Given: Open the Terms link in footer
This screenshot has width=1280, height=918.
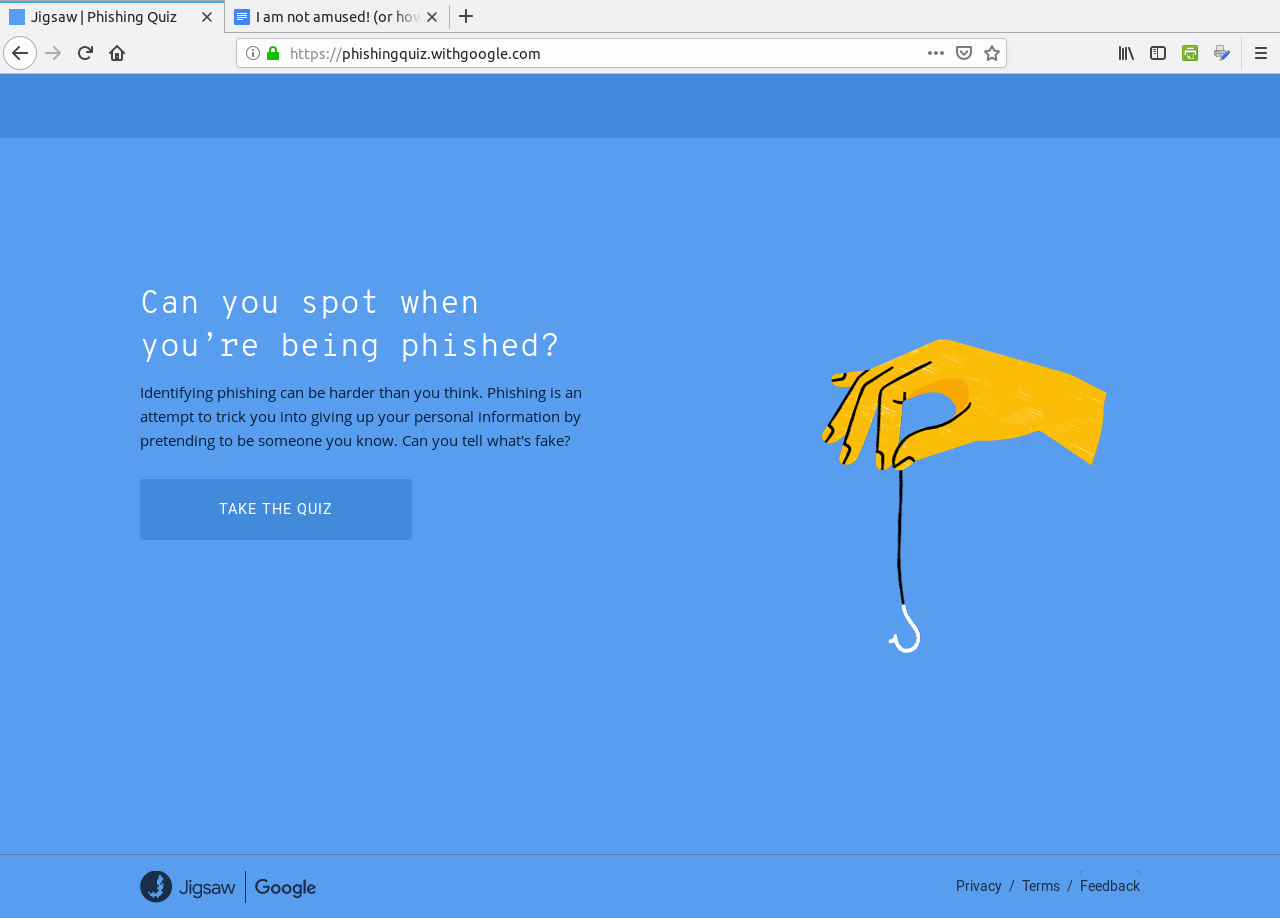Looking at the screenshot, I should (x=1041, y=886).
